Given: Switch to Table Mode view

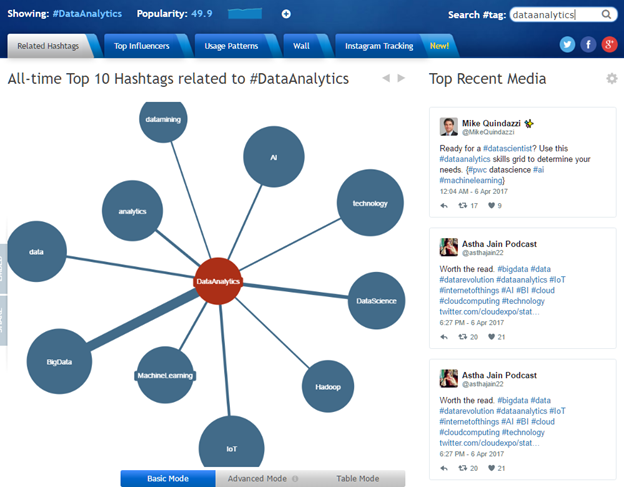Looking at the screenshot, I should pyautogui.click(x=357, y=479).
